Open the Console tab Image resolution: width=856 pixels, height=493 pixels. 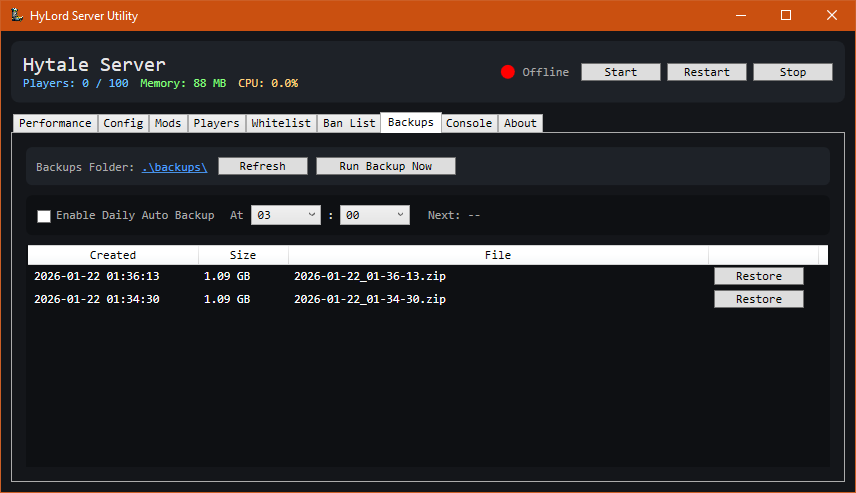[x=469, y=123]
